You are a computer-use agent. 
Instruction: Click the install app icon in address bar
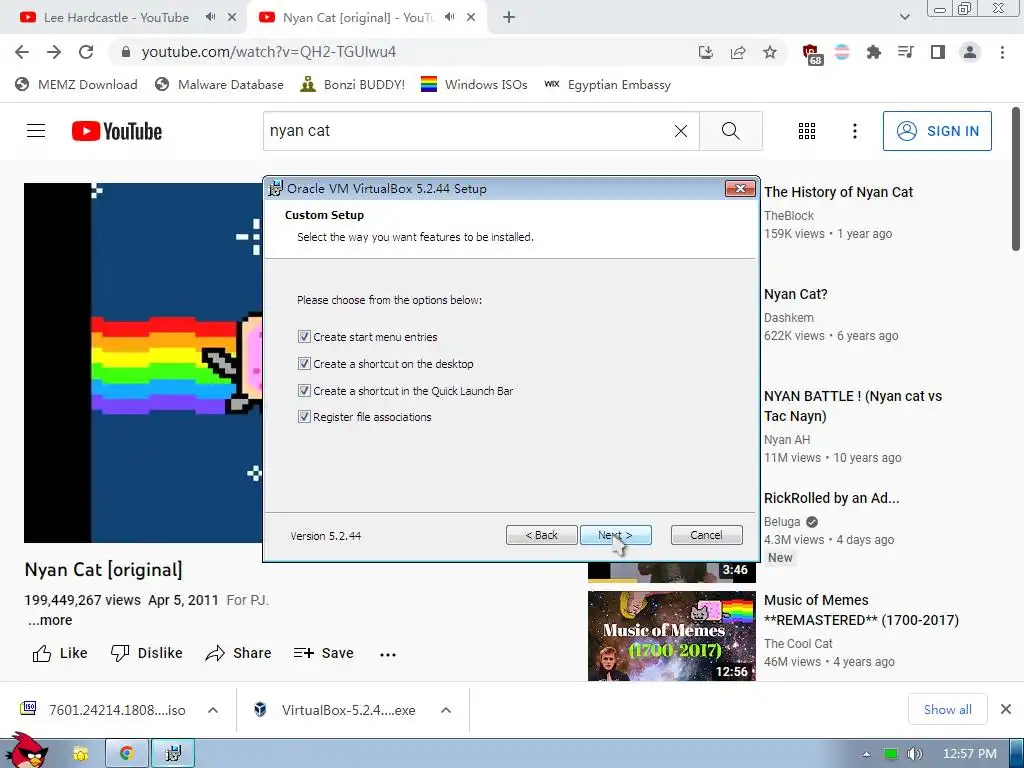(706, 52)
